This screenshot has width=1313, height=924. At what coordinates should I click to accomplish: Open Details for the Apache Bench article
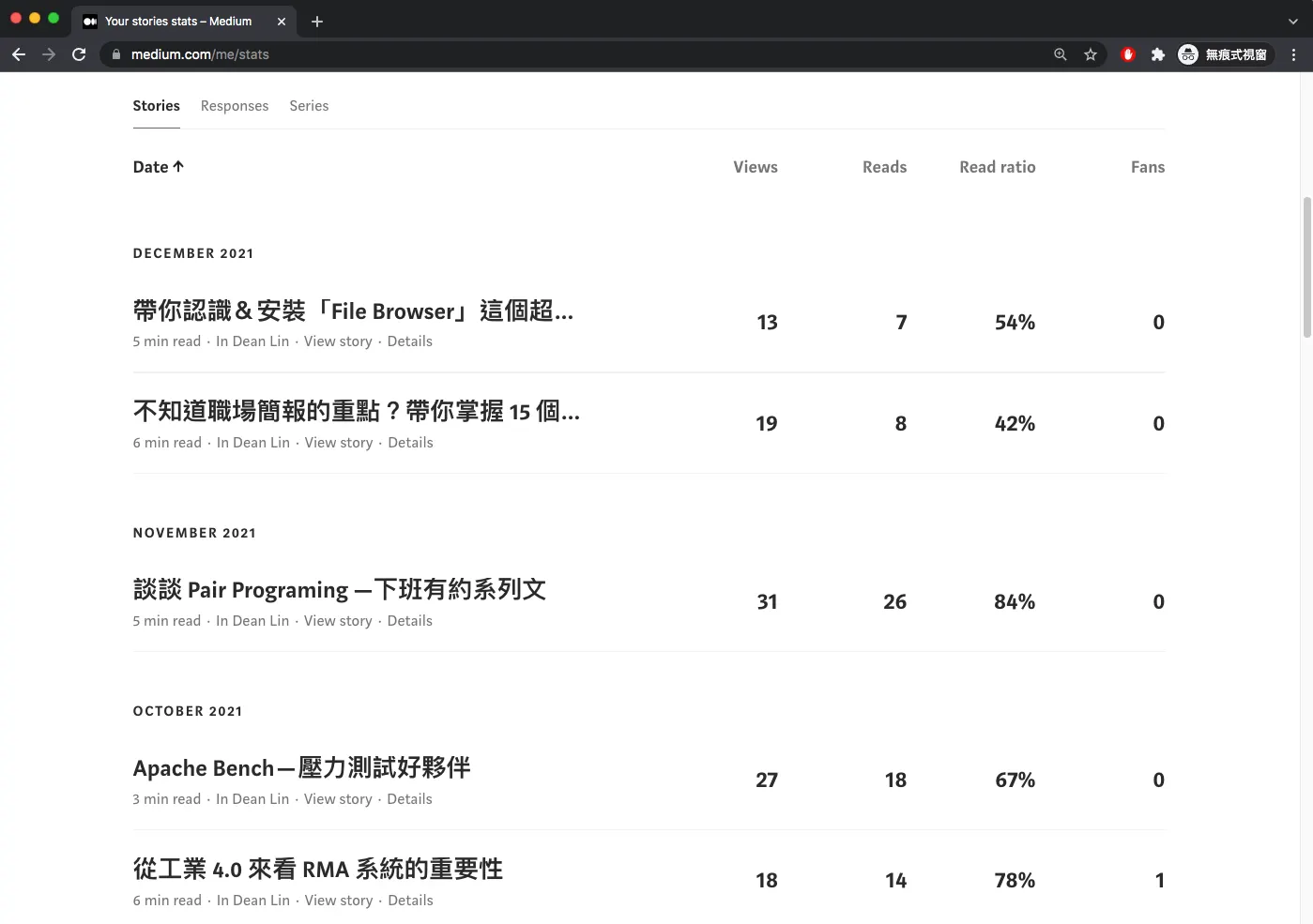(x=410, y=799)
